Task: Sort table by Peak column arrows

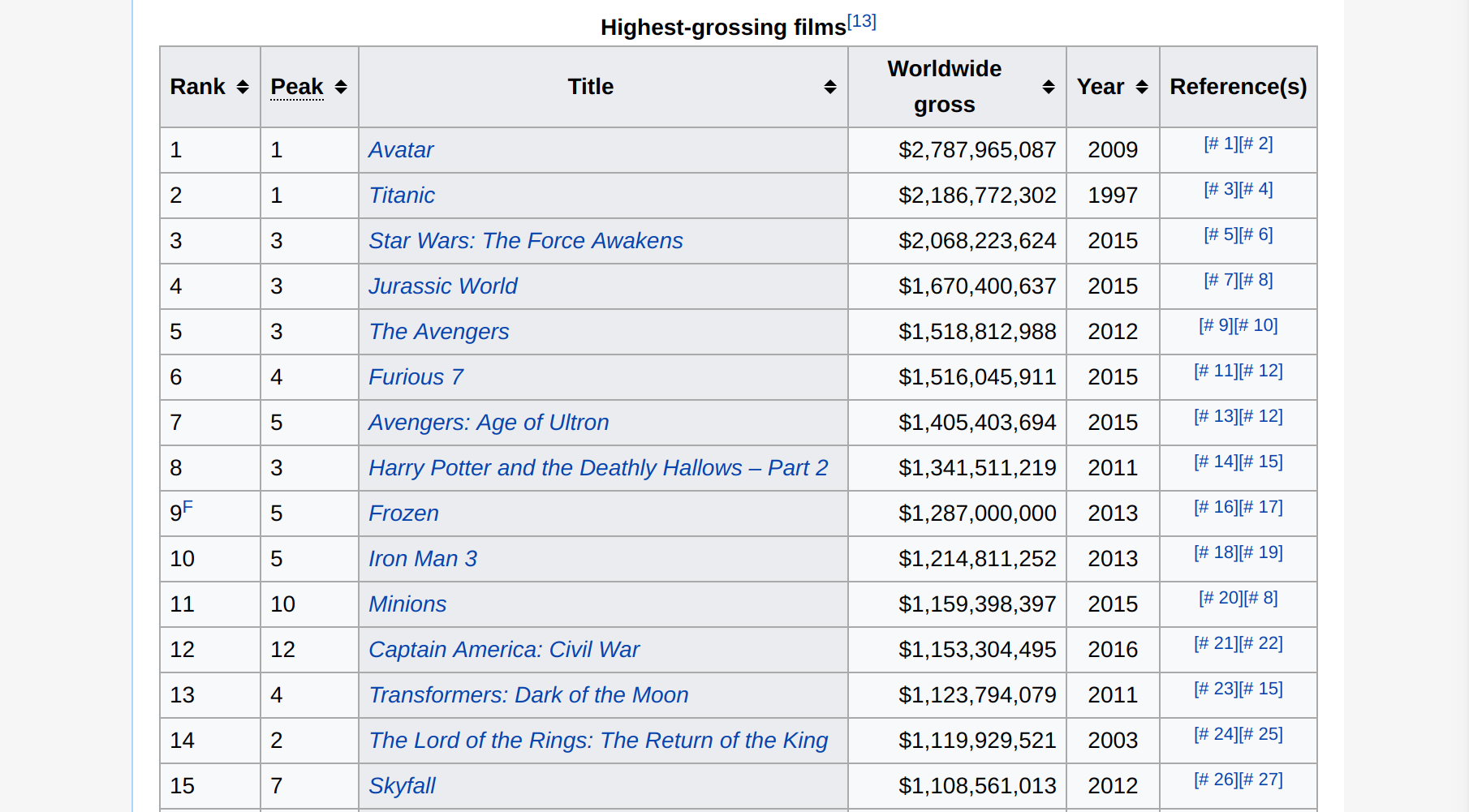Action: coord(341,87)
